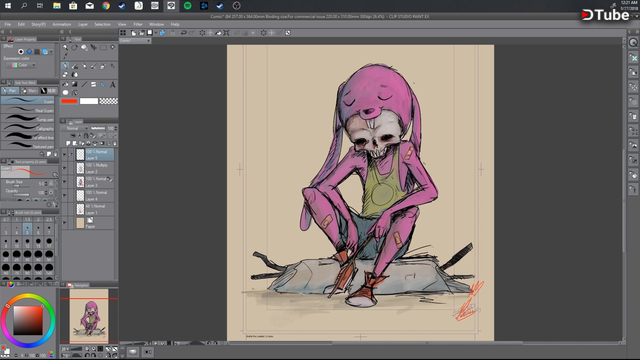Click the Redo arrow in command bar

coord(191,33)
